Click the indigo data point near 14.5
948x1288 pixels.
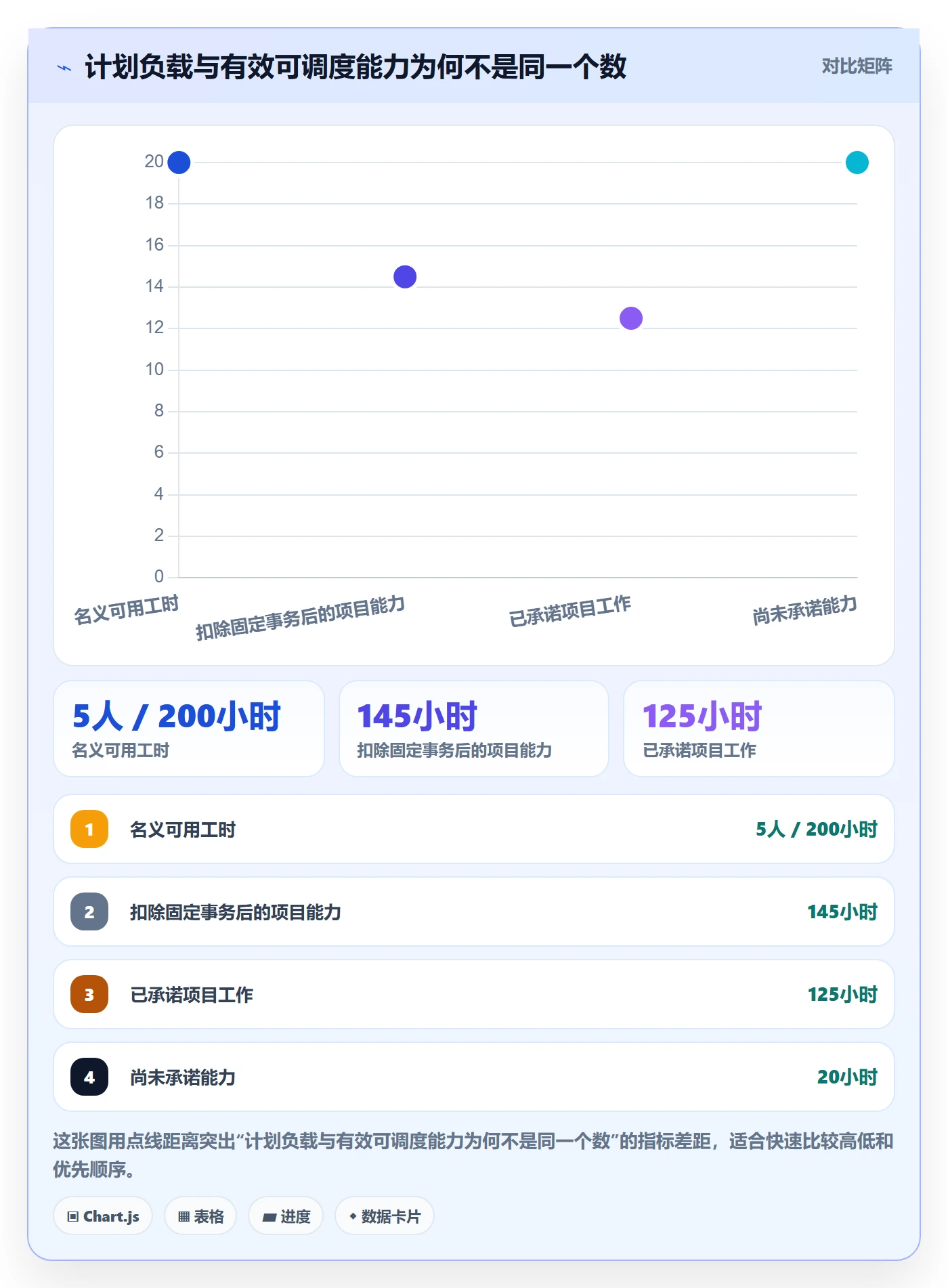tap(405, 276)
